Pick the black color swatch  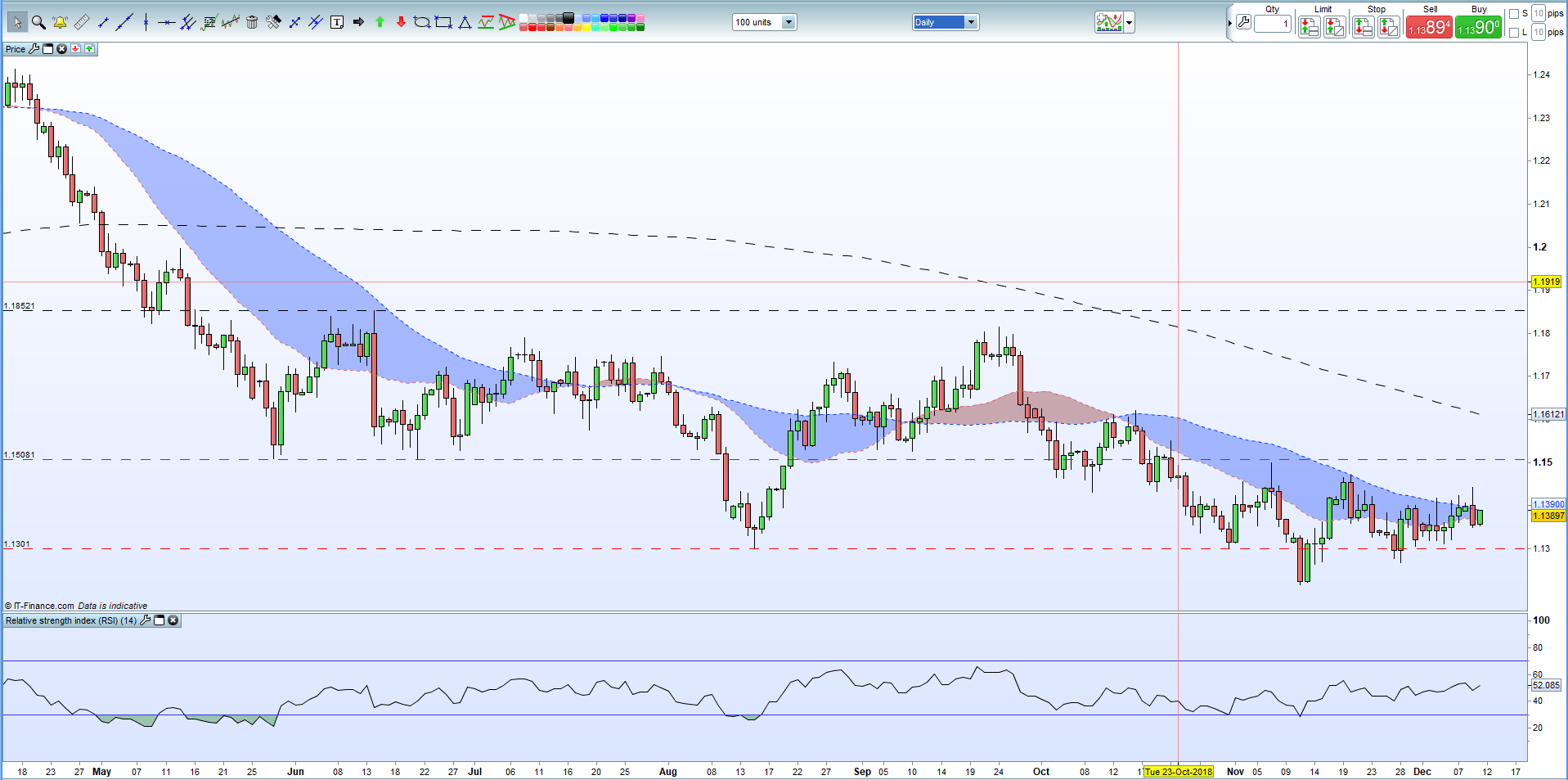568,17
